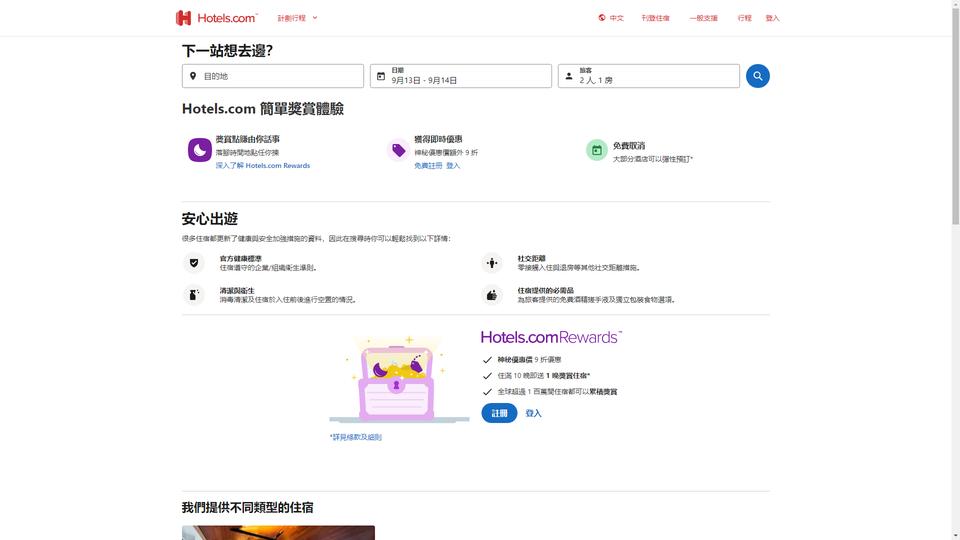Click the 官方健康標準 text
This screenshot has height=540, width=960.
[241, 258]
